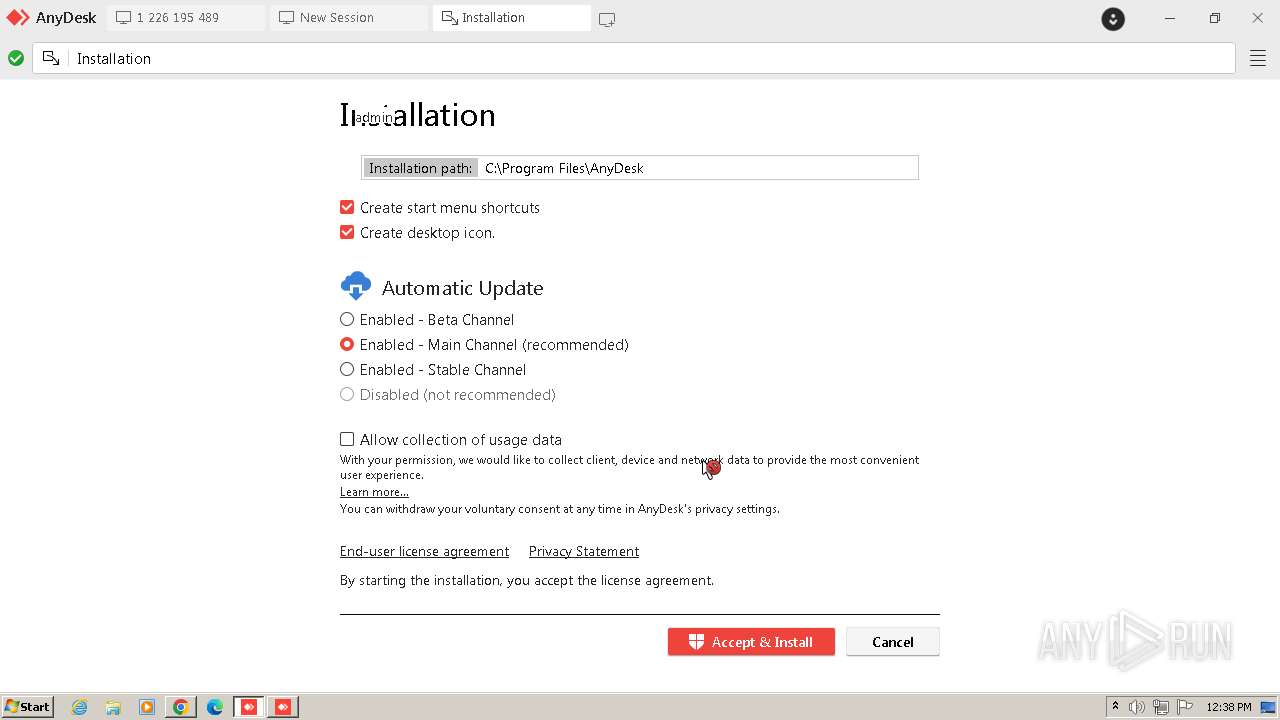Open Action Center flag tray icon

[x=1185, y=707]
